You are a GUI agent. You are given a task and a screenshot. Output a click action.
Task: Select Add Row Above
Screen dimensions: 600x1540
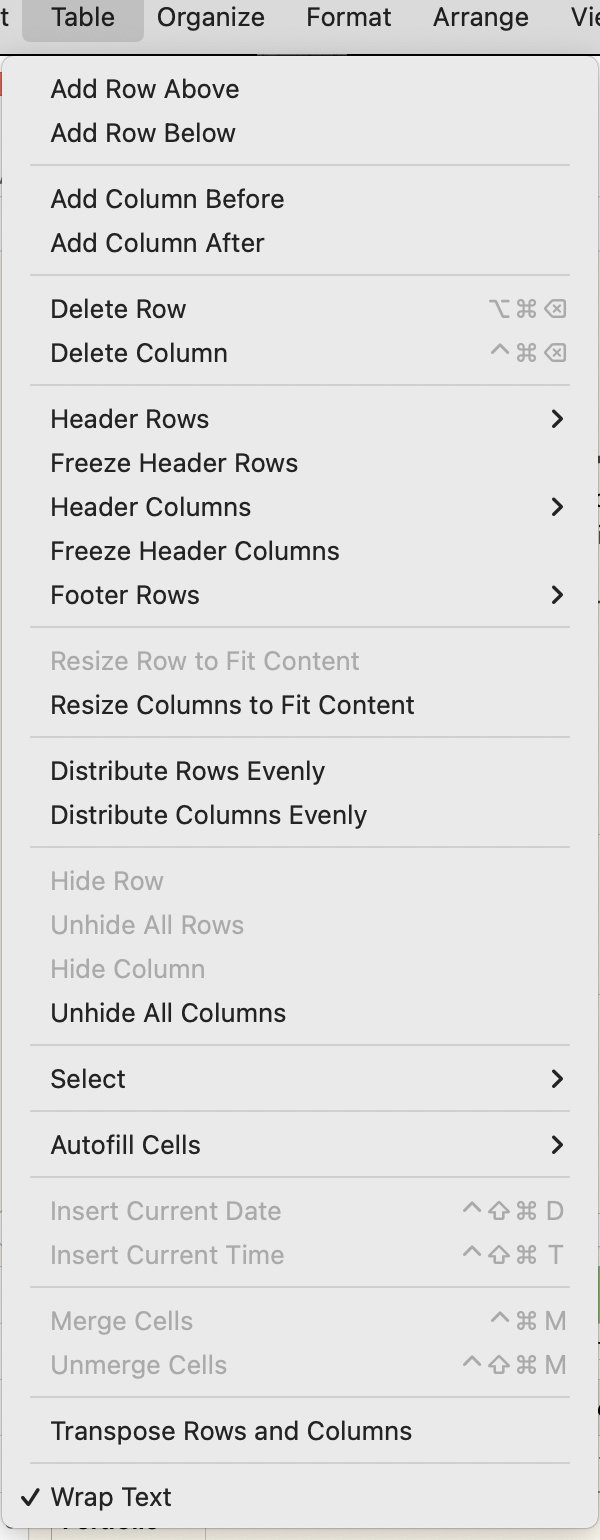pyautogui.click(x=144, y=89)
